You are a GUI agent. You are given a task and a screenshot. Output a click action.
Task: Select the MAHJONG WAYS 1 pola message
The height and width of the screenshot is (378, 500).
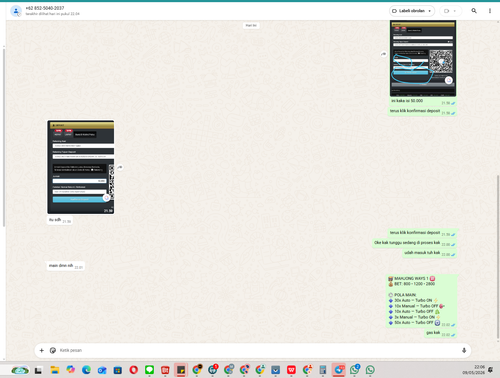421,301
